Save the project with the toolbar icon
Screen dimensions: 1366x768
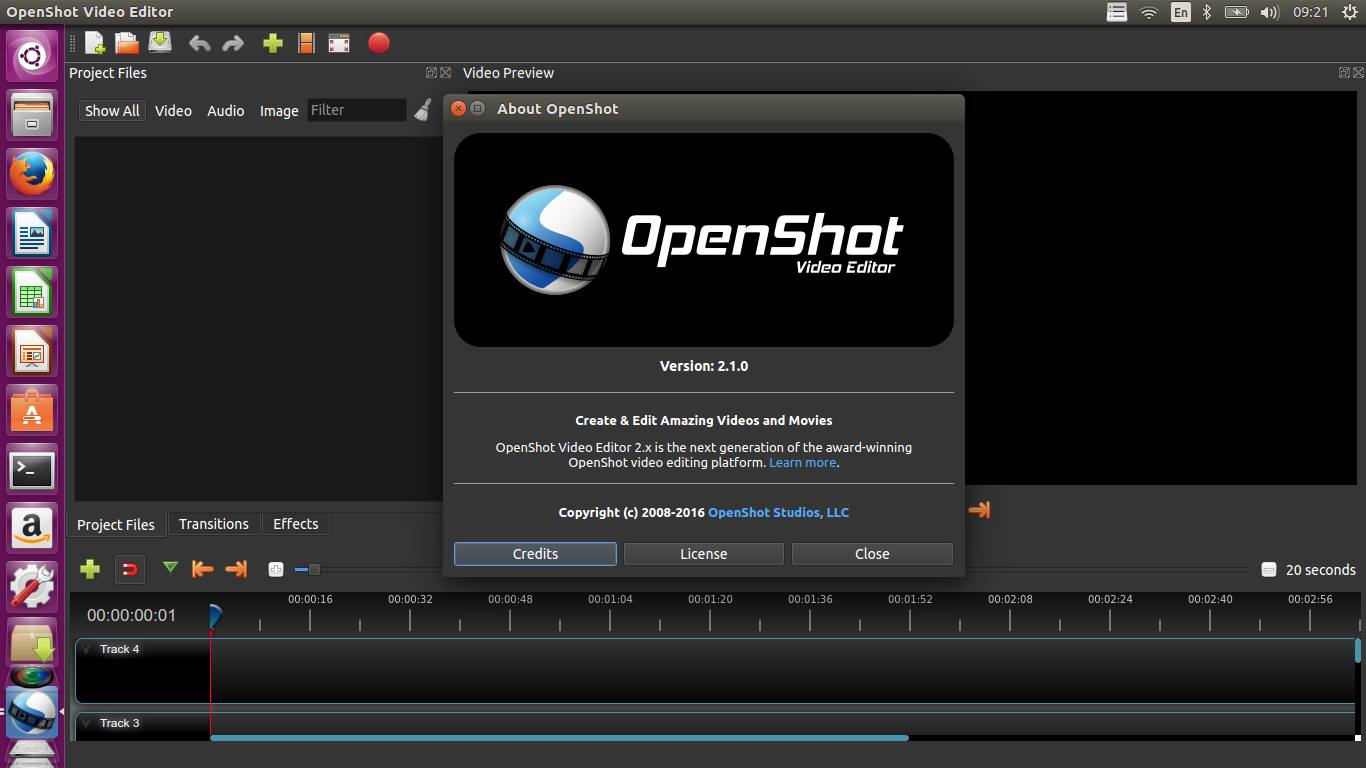click(160, 42)
